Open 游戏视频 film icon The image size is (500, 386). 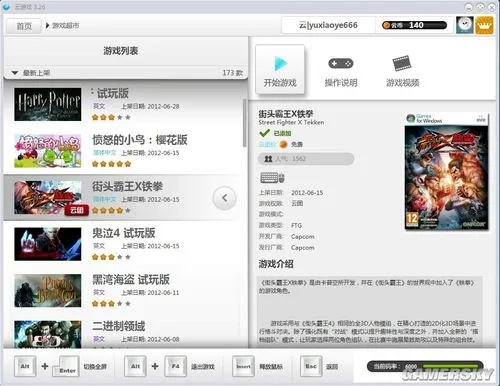click(x=402, y=63)
